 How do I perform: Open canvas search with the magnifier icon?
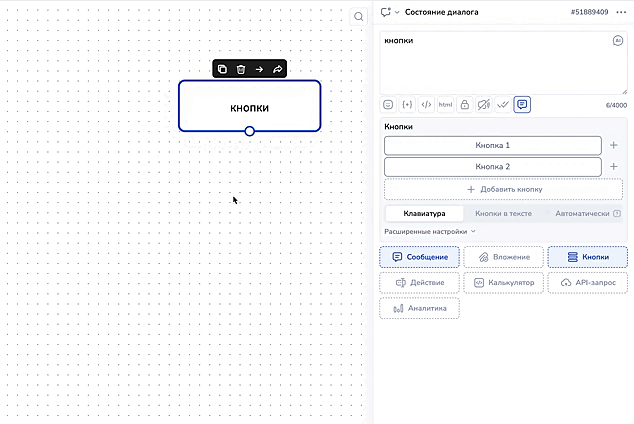pos(359,16)
